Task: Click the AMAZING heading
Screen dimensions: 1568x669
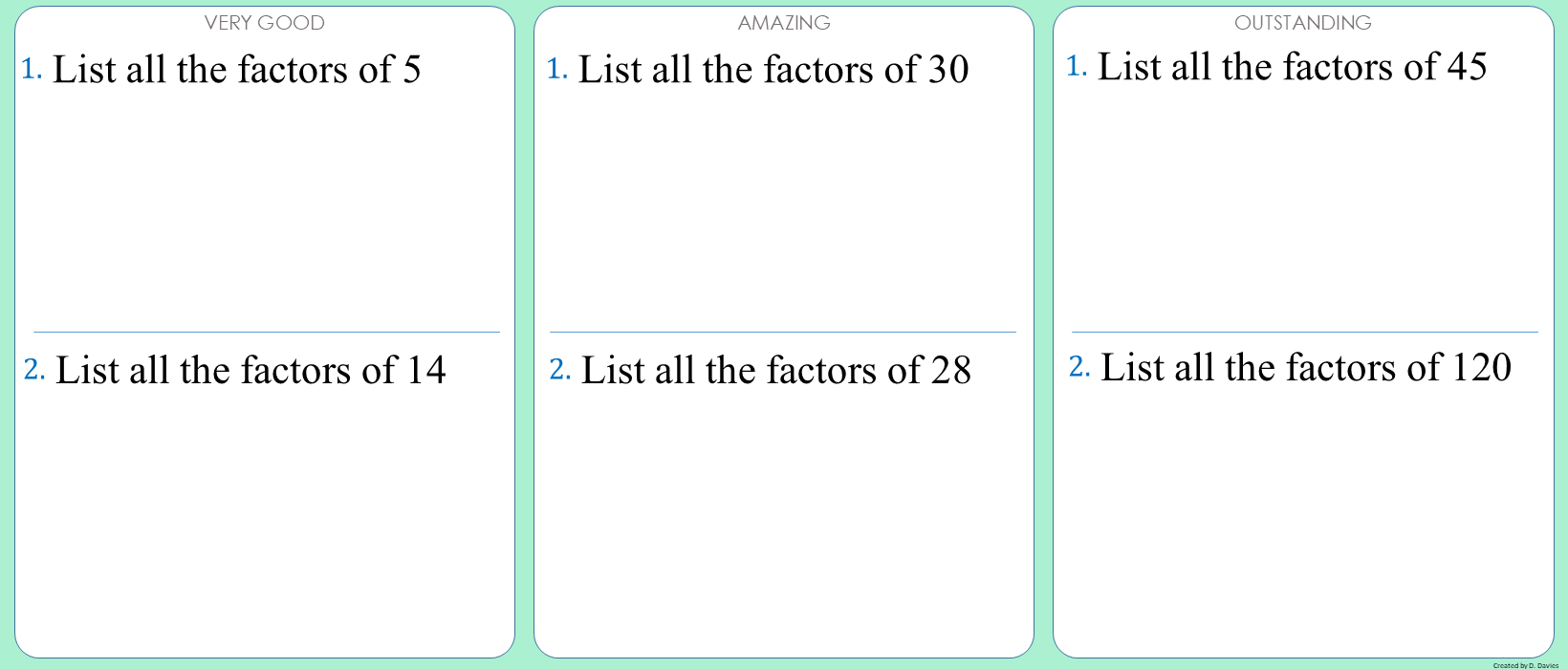Action: pyautogui.click(x=784, y=23)
